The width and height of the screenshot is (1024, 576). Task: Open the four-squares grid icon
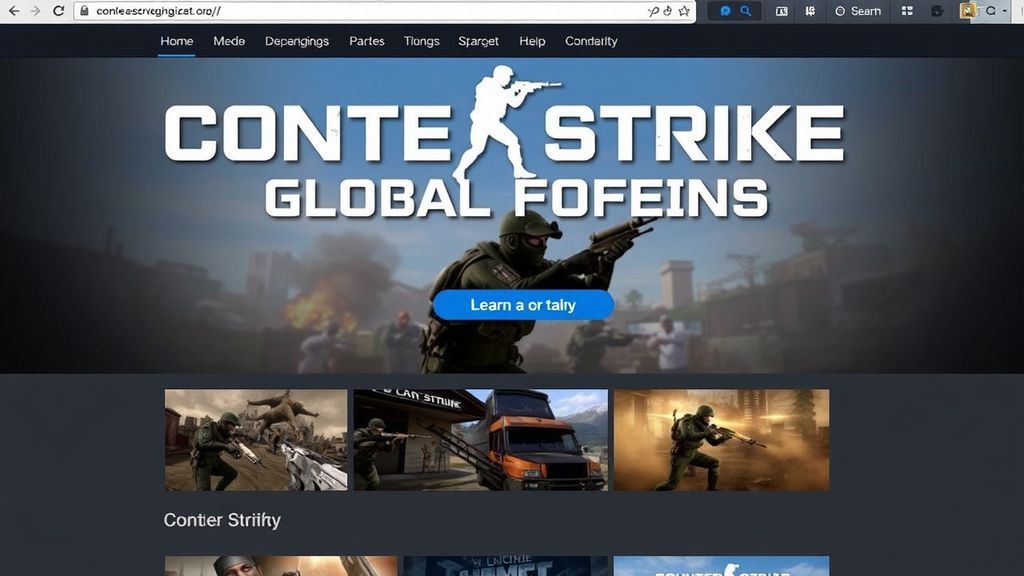907,11
